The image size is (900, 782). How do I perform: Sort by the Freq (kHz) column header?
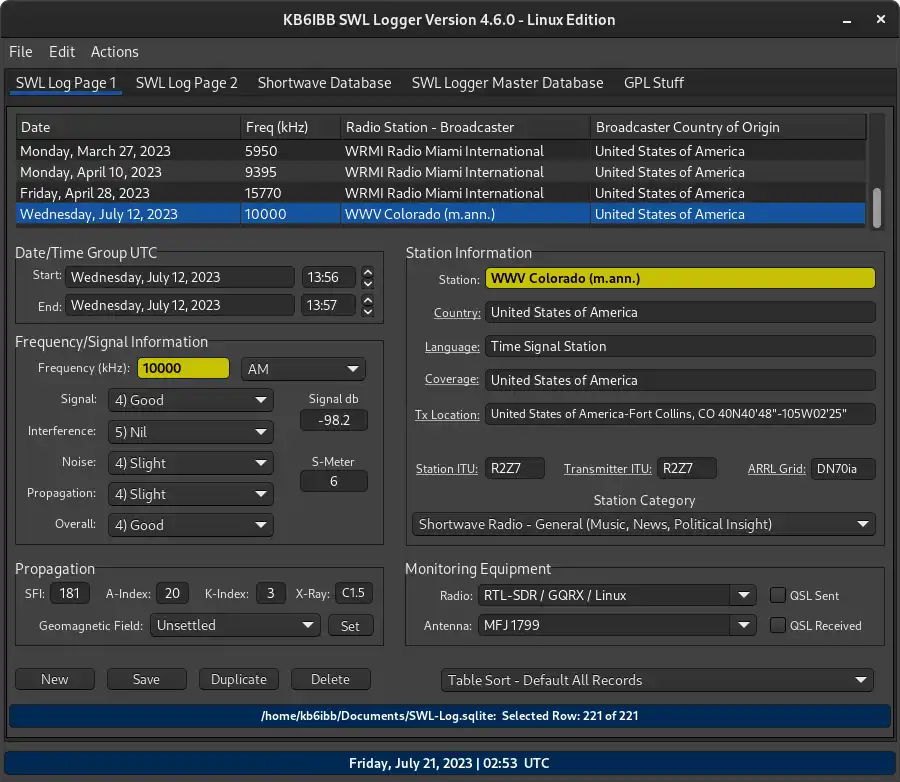click(x=290, y=127)
